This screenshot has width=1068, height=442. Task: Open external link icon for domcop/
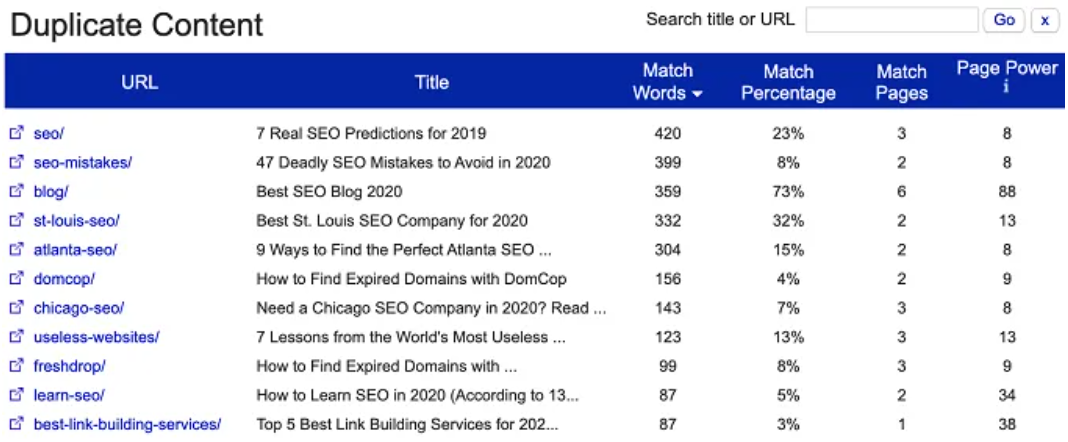[x=16, y=279]
